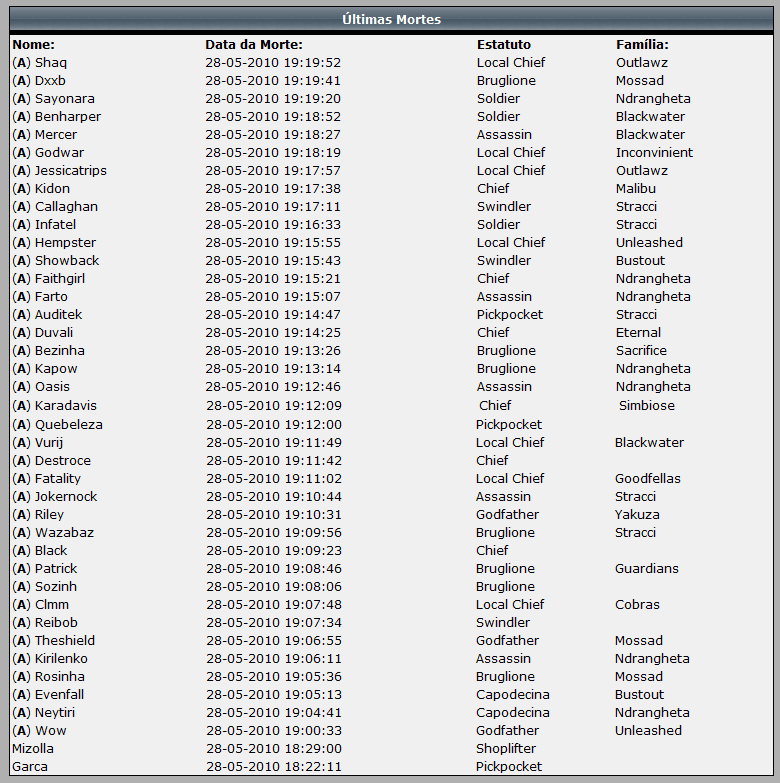Click player name Jessicatrips
The height and width of the screenshot is (783, 780).
pyautogui.click(x=70, y=171)
